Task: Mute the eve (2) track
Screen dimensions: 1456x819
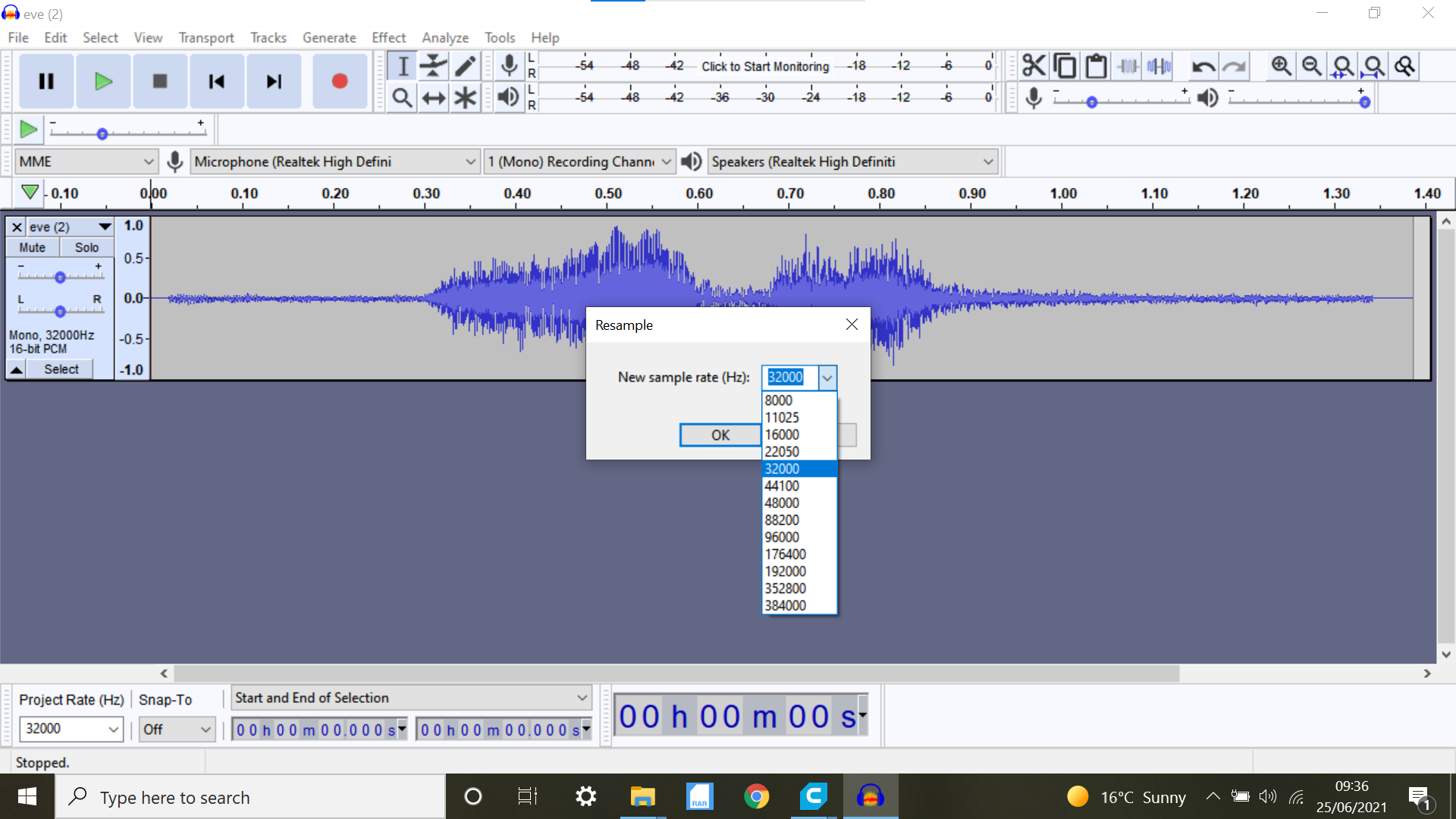Action: 32,247
